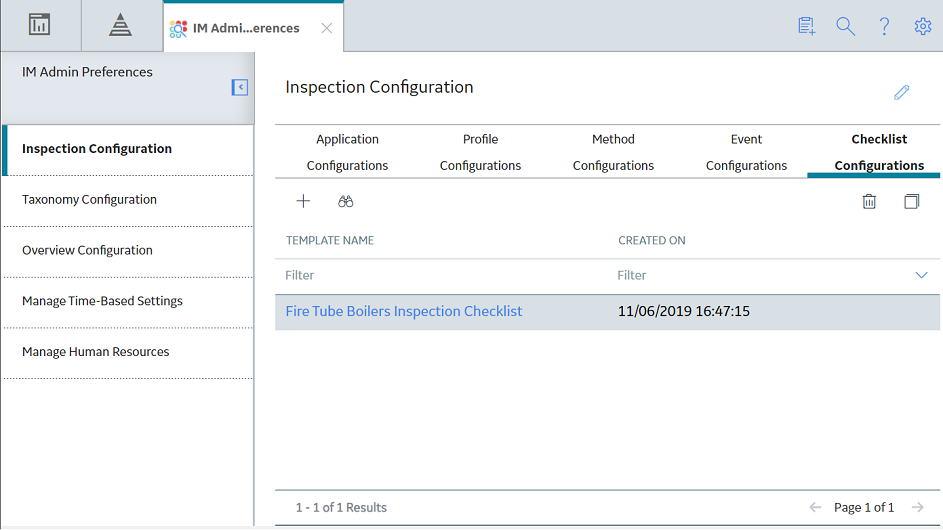Screen dimensions: 943x530
Task: Close the IM Admin Preferences tab
Action: [x=327, y=28]
